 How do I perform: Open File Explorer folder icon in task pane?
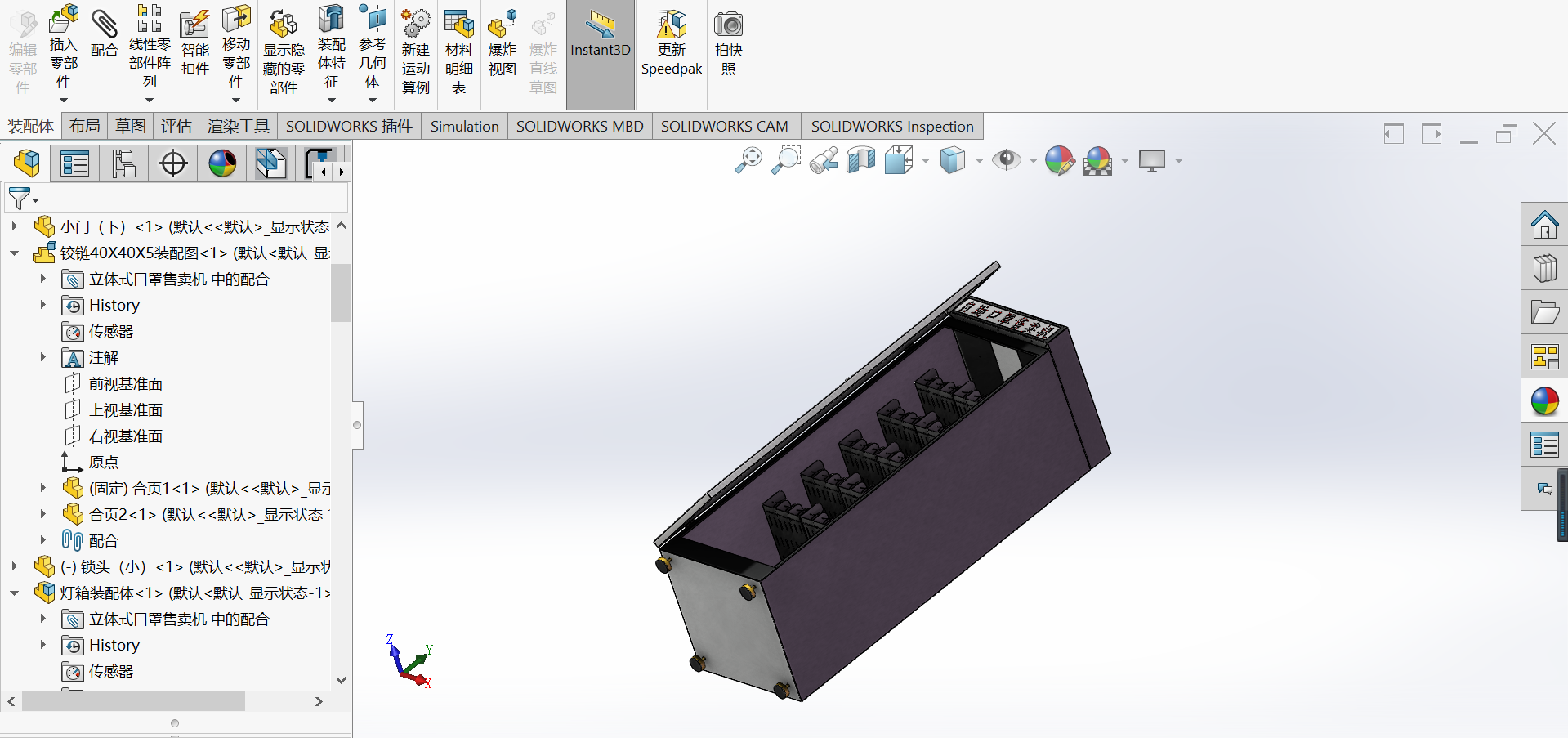[1544, 312]
